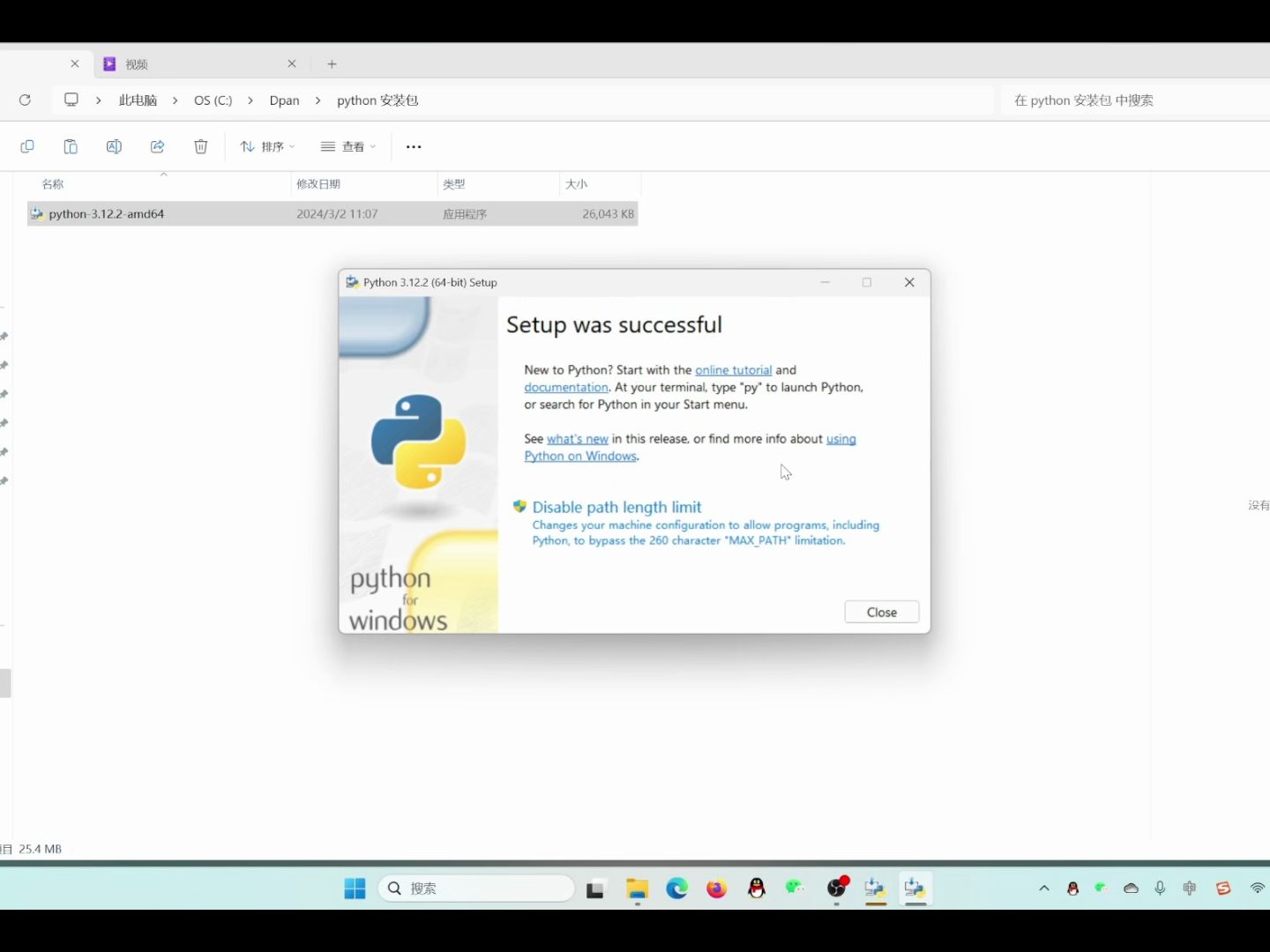Screen dimensions: 1270x952
Task: Click the delete trash icon in toolbar
Action: tap(201, 146)
